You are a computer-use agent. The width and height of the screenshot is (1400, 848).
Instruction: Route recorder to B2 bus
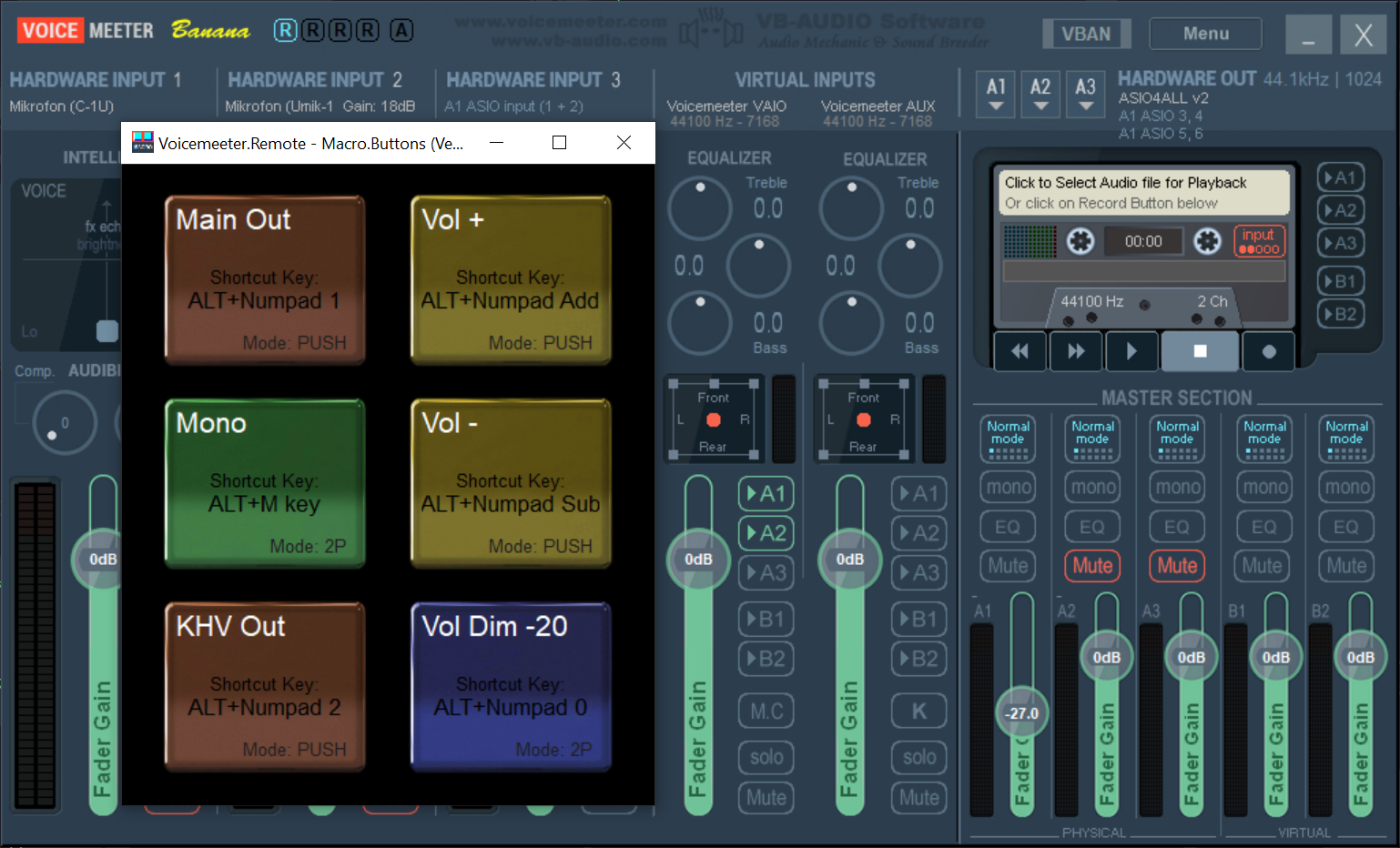pos(1340,314)
